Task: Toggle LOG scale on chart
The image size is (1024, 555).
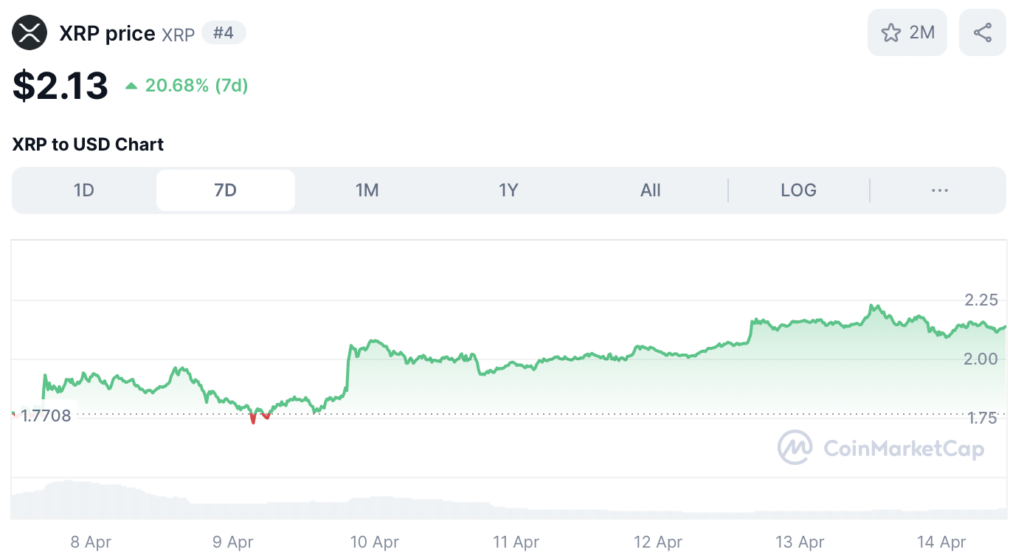Action: [x=799, y=190]
